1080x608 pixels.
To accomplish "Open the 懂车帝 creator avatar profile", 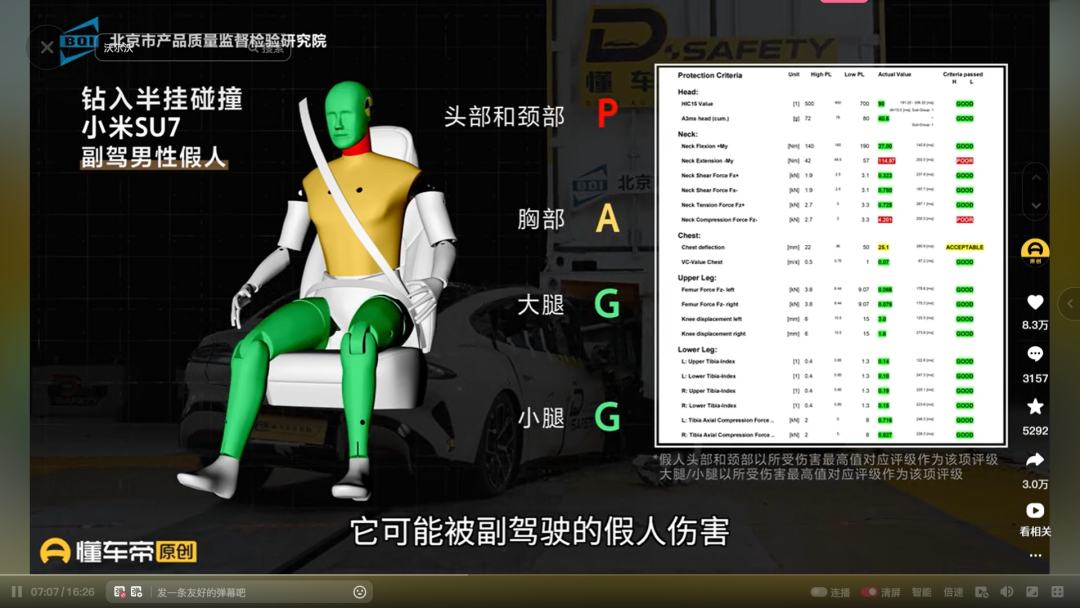I will (1035, 250).
